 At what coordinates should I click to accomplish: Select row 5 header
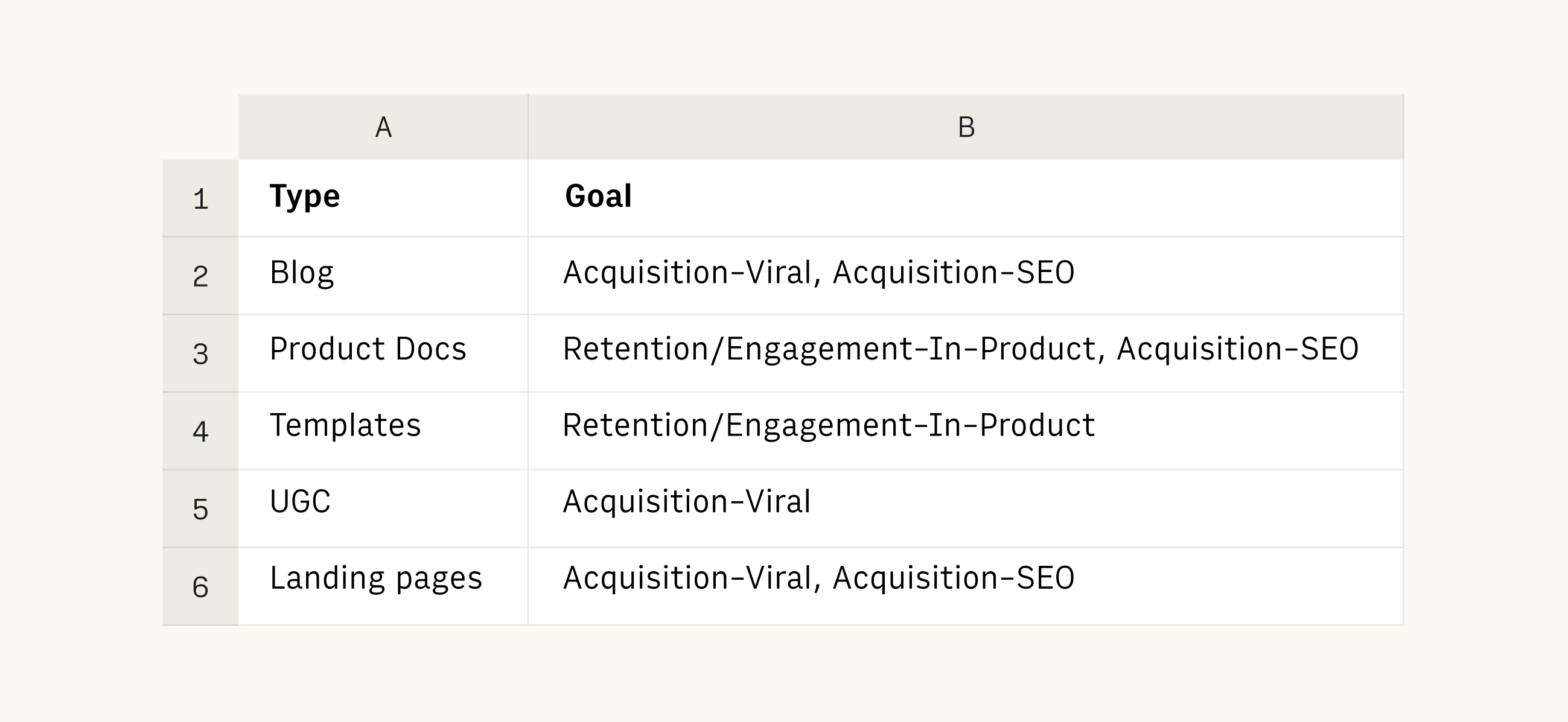click(200, 508)
